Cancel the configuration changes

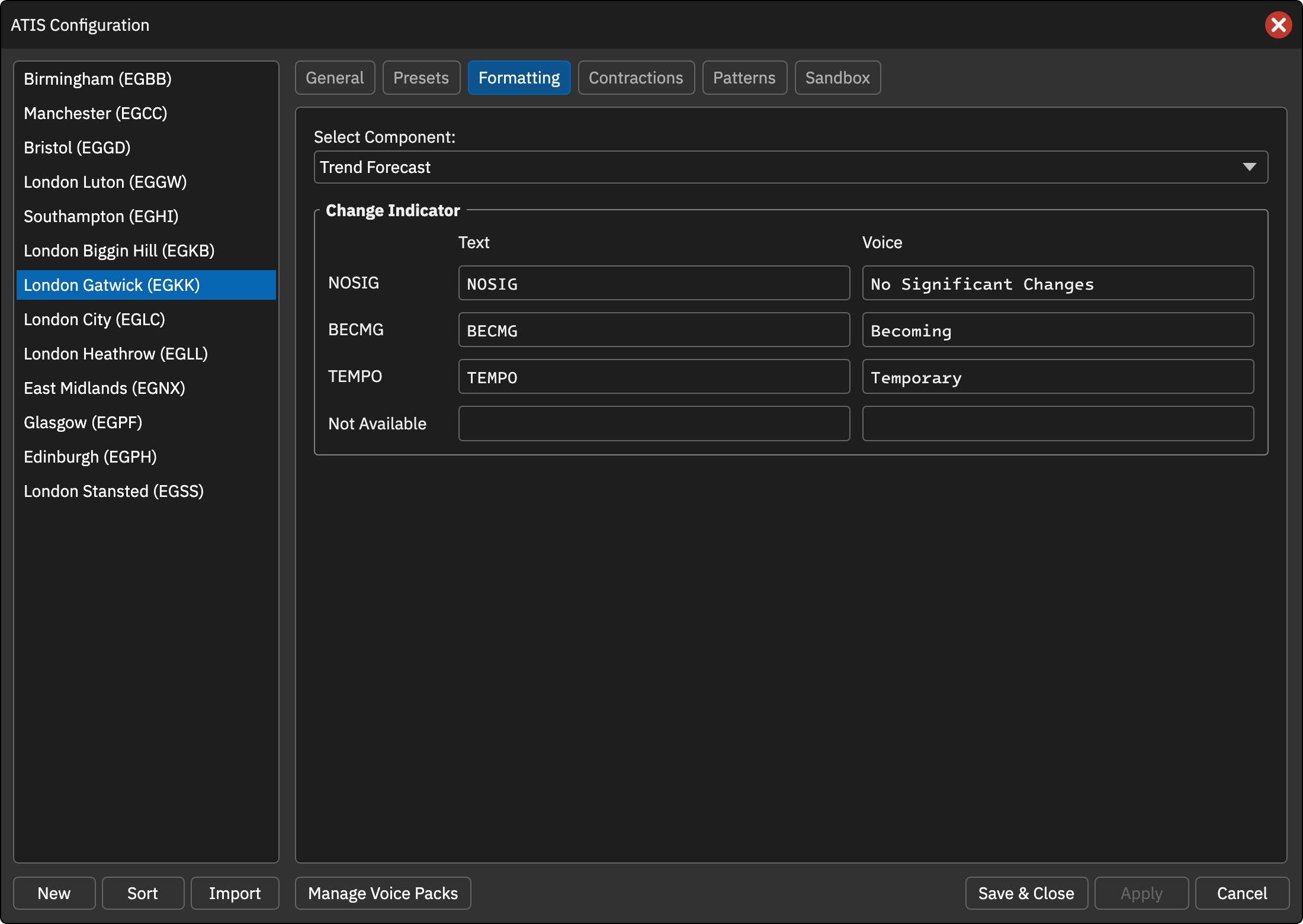coord(1242,893)
